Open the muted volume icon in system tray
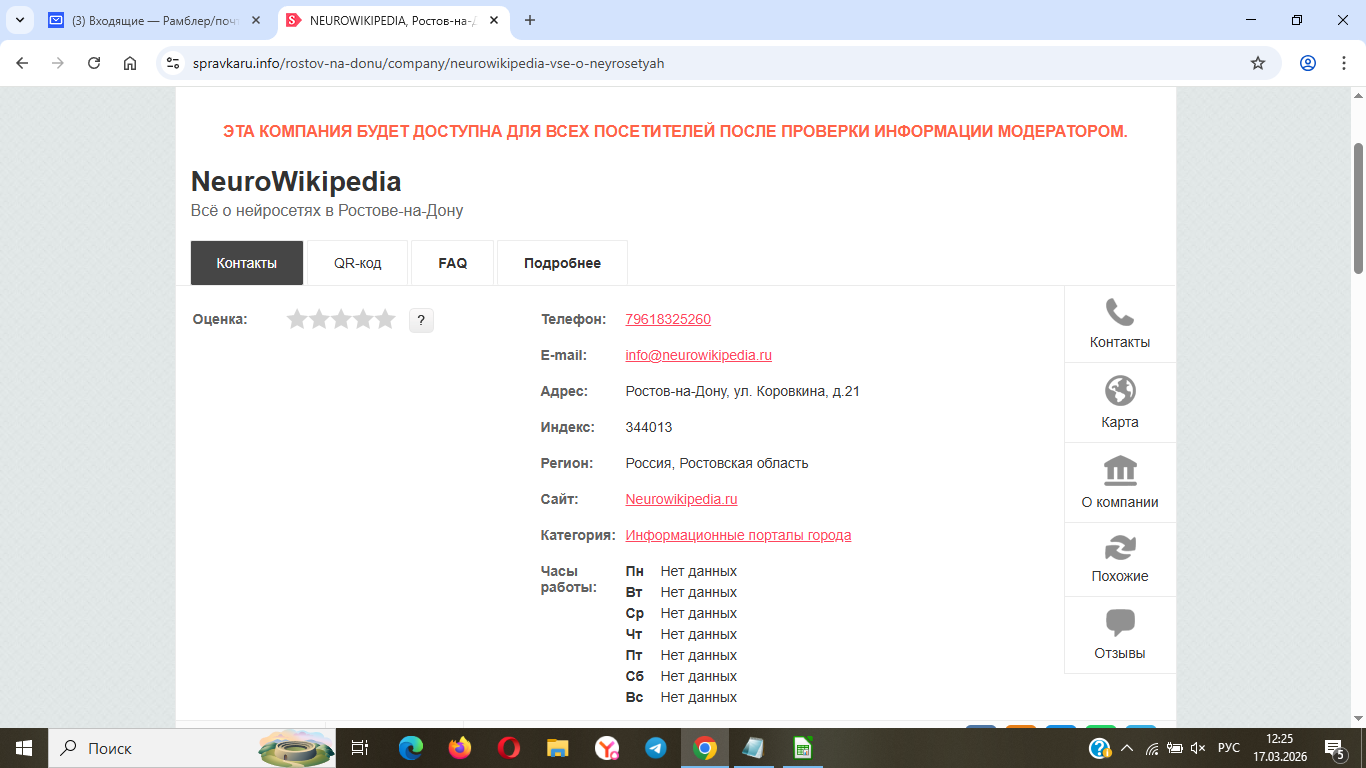Viewport: 1366px width, 768px height. (1198, 748)
